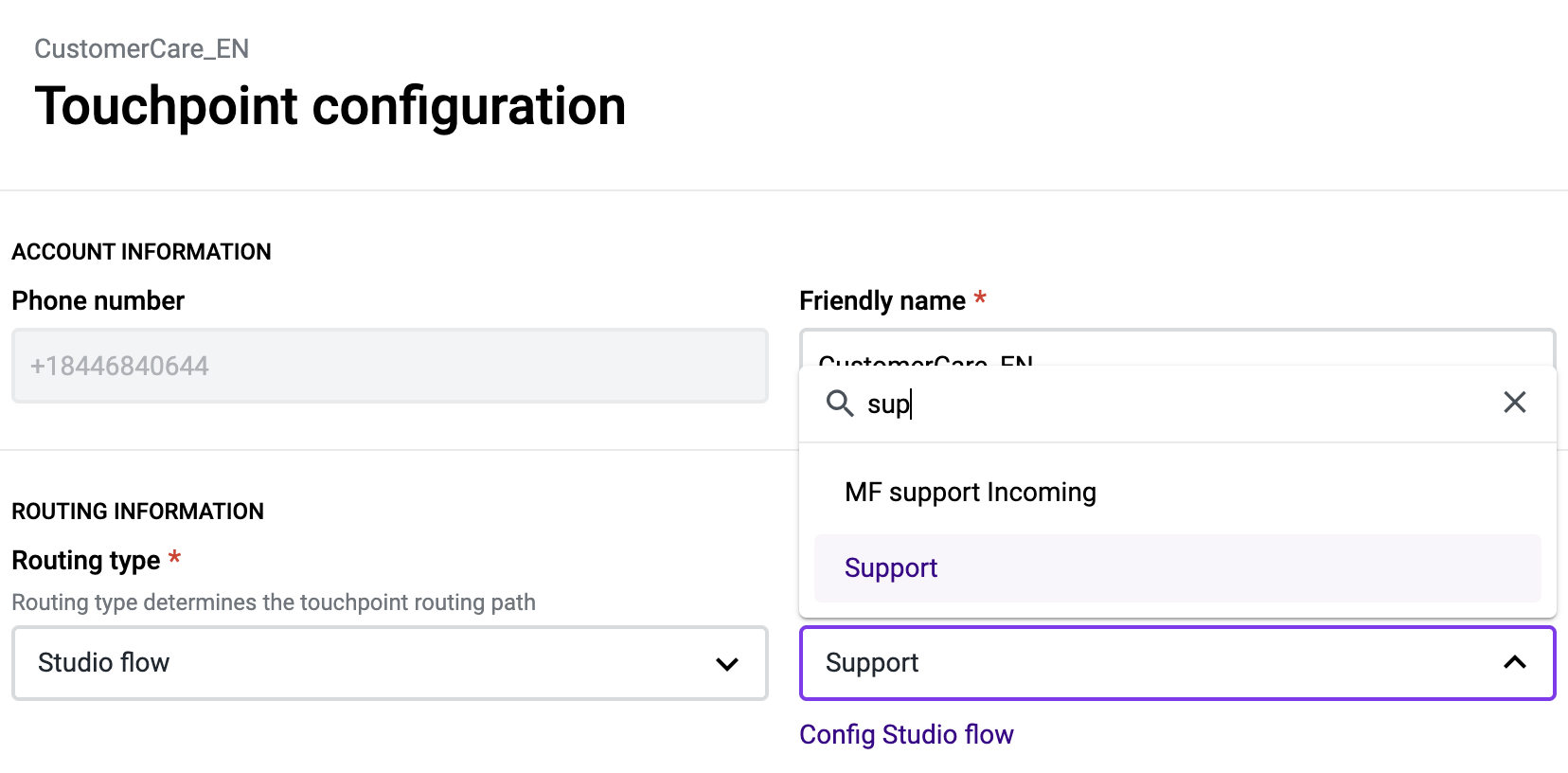Click the ROUTING INFORMATION section header
Image resolution: width=1568 pixels, height=773 pixels.
(138, 512)
